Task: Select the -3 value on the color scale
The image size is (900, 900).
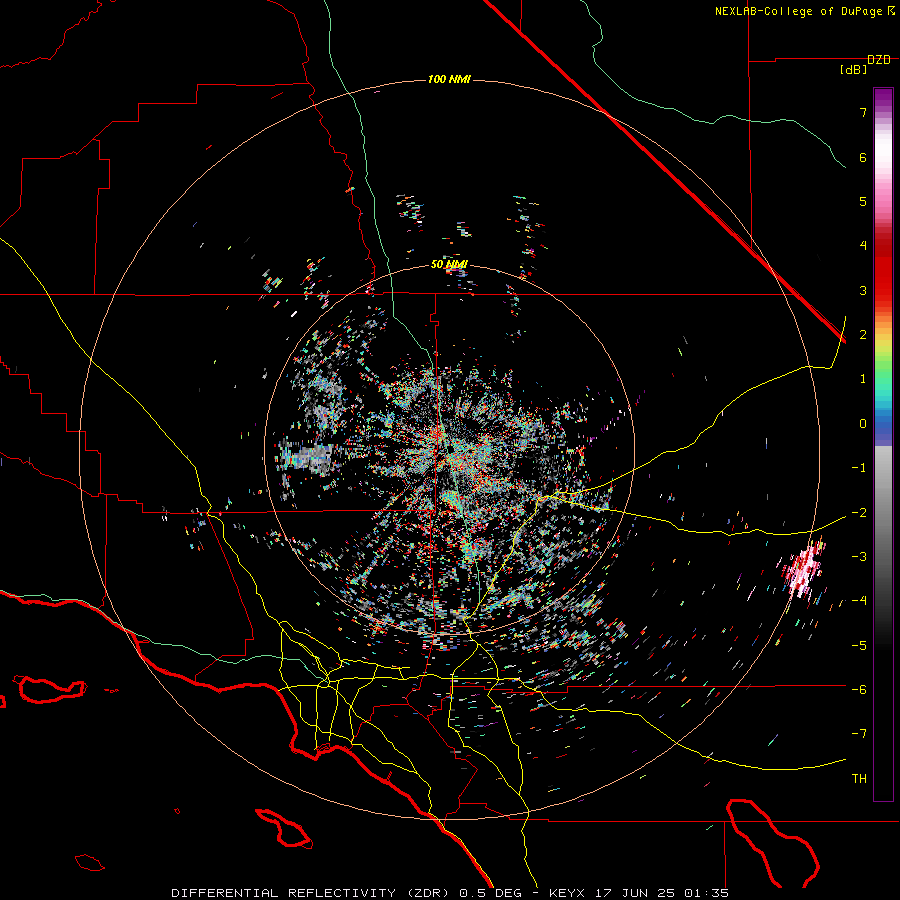Action: click(x=859, y=557)
